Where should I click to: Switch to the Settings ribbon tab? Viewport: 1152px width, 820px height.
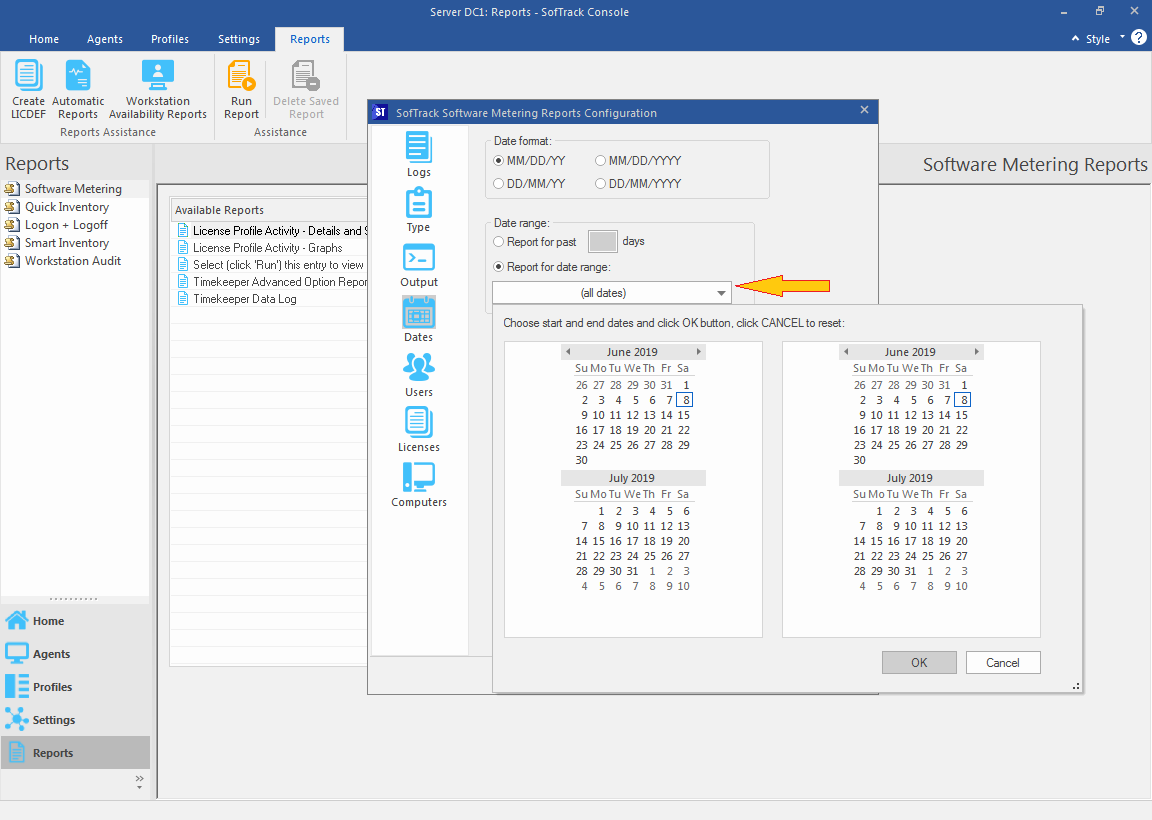239,39
